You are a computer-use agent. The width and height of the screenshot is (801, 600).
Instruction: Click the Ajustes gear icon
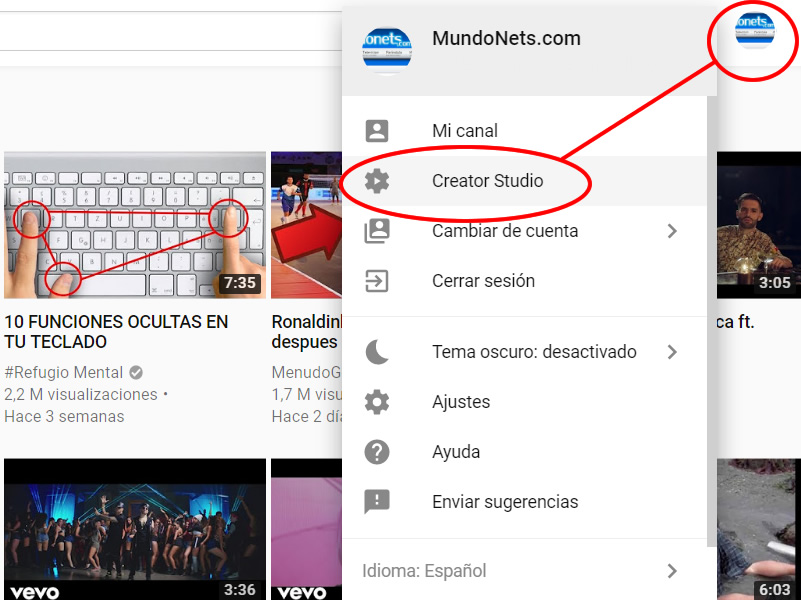(x=377, y=402)
